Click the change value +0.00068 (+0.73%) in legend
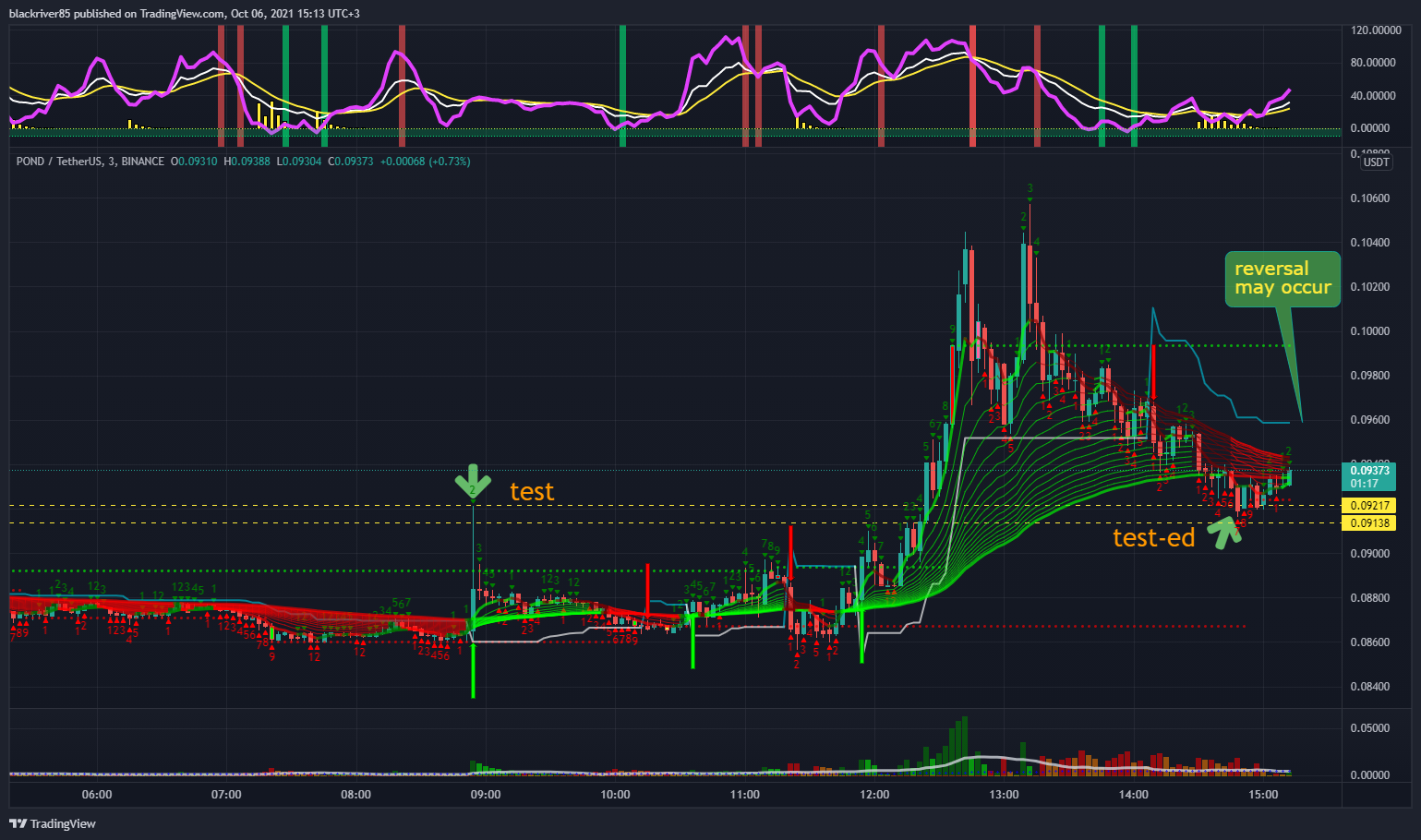Screen dimensions: 1421x840 coord(425,162)
